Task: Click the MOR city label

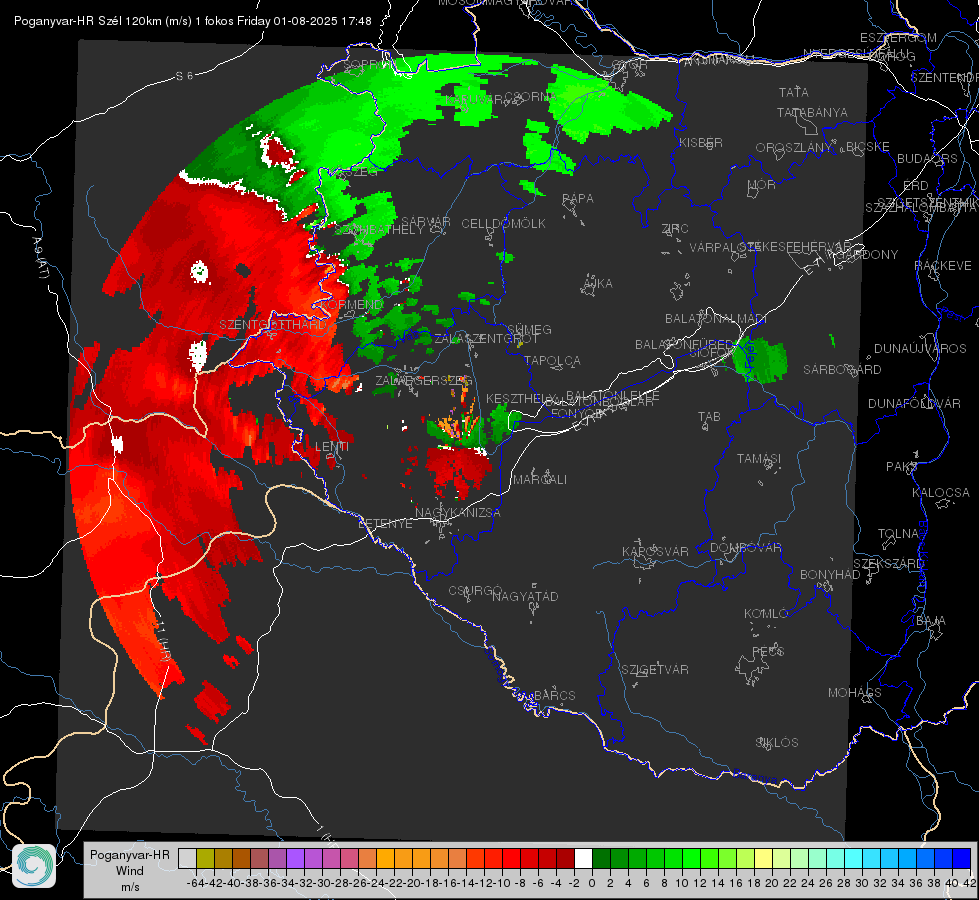Action: [x=761, y=184]
